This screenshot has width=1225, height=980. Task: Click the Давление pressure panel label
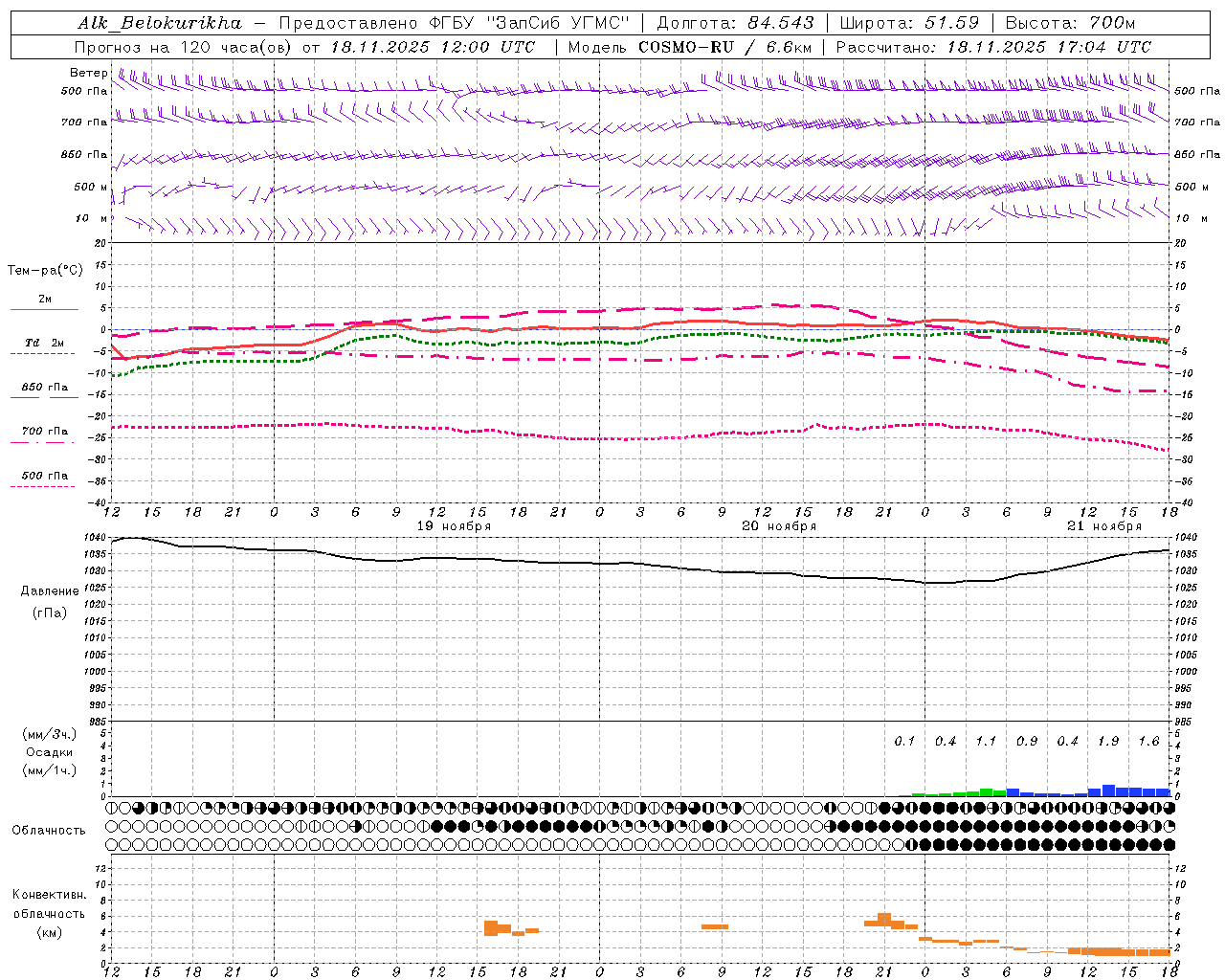click(x=49, y=591)
